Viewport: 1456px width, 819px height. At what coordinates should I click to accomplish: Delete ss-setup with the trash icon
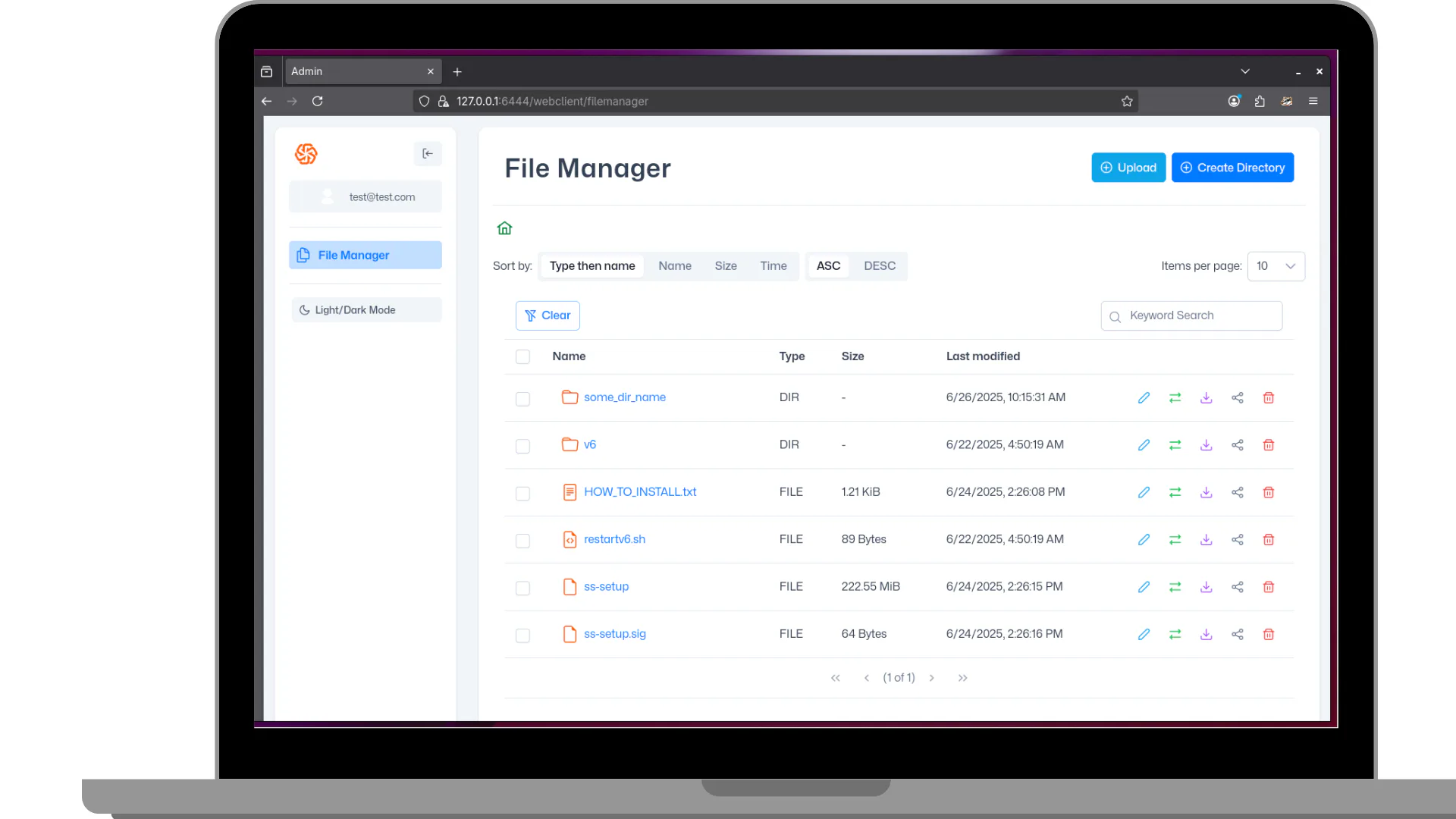[1268, 587]
